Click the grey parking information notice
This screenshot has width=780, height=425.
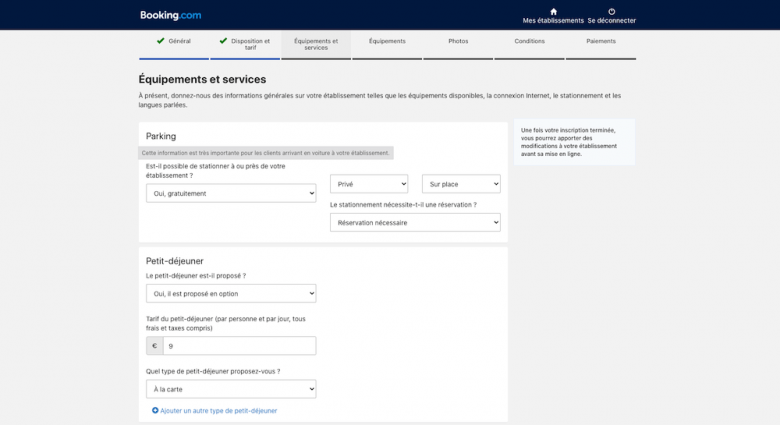(x=266, y=153)
